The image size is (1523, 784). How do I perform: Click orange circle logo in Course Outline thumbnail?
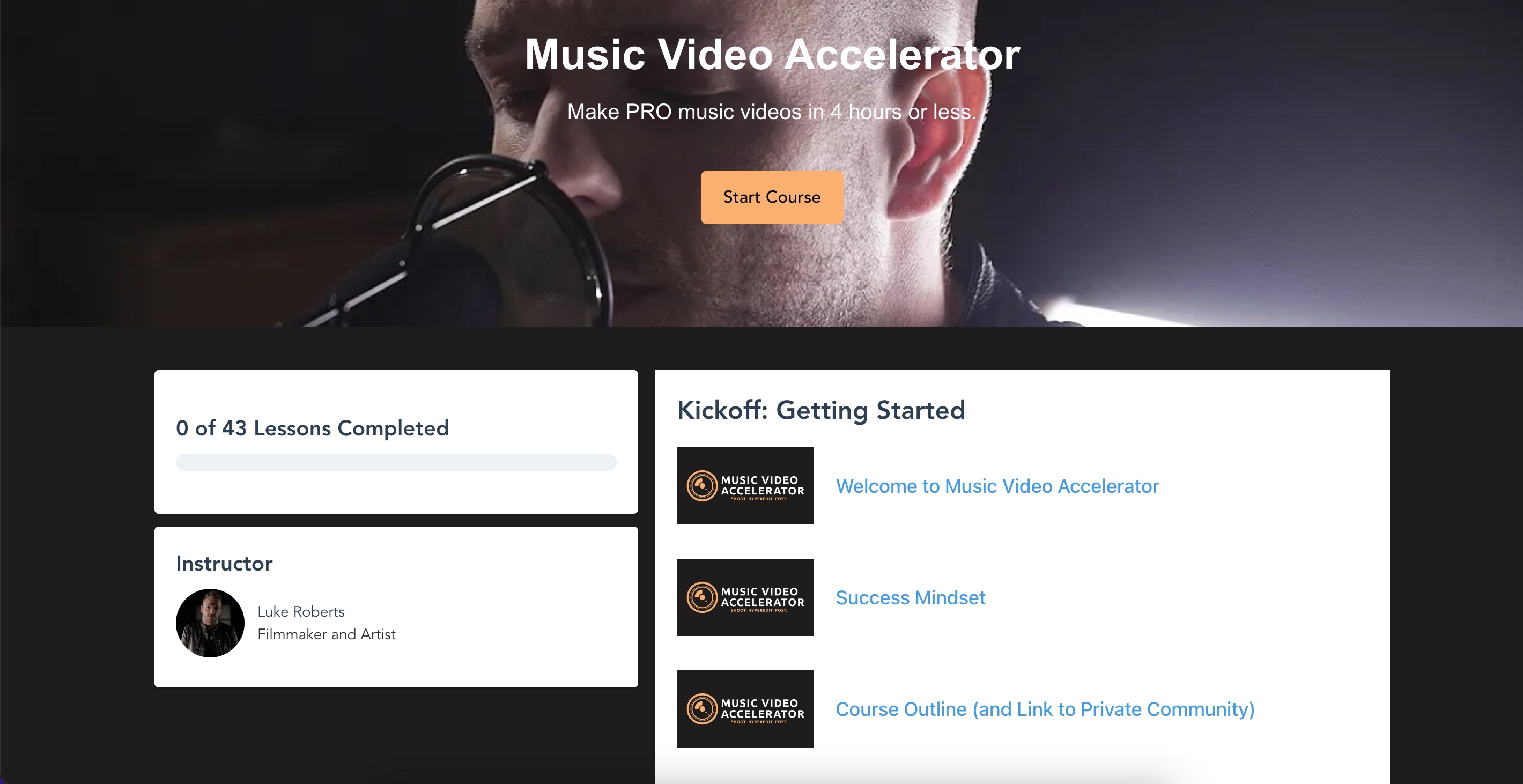pos(702,709)
